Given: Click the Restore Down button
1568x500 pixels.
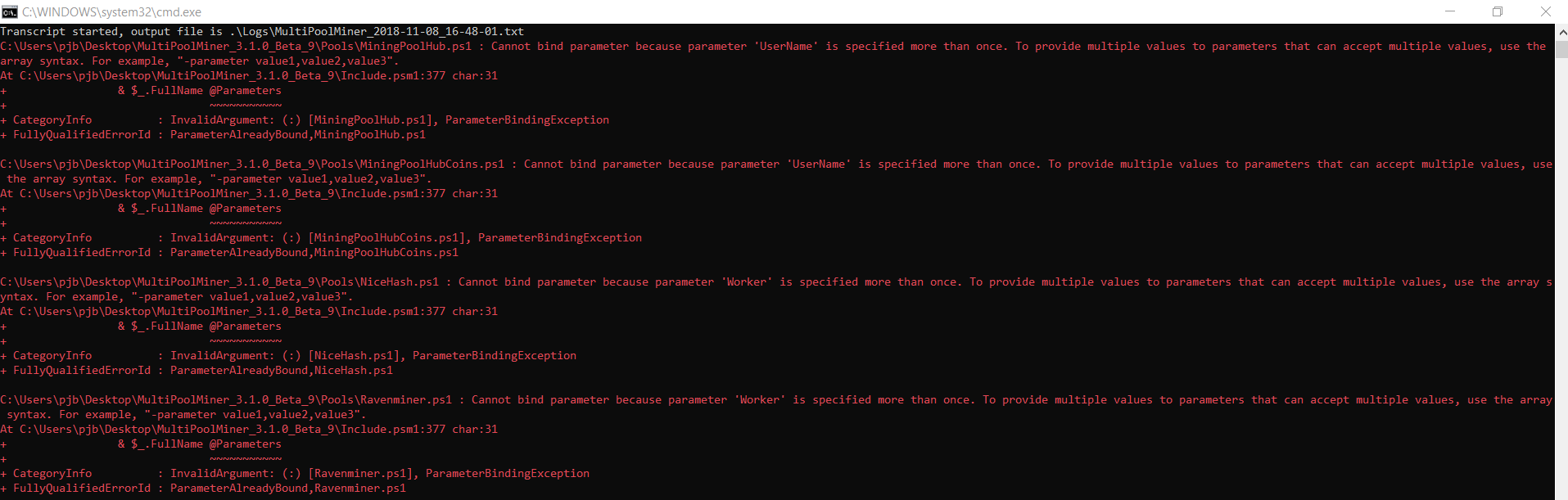Looking at the screenshot, I should 1497,11.
